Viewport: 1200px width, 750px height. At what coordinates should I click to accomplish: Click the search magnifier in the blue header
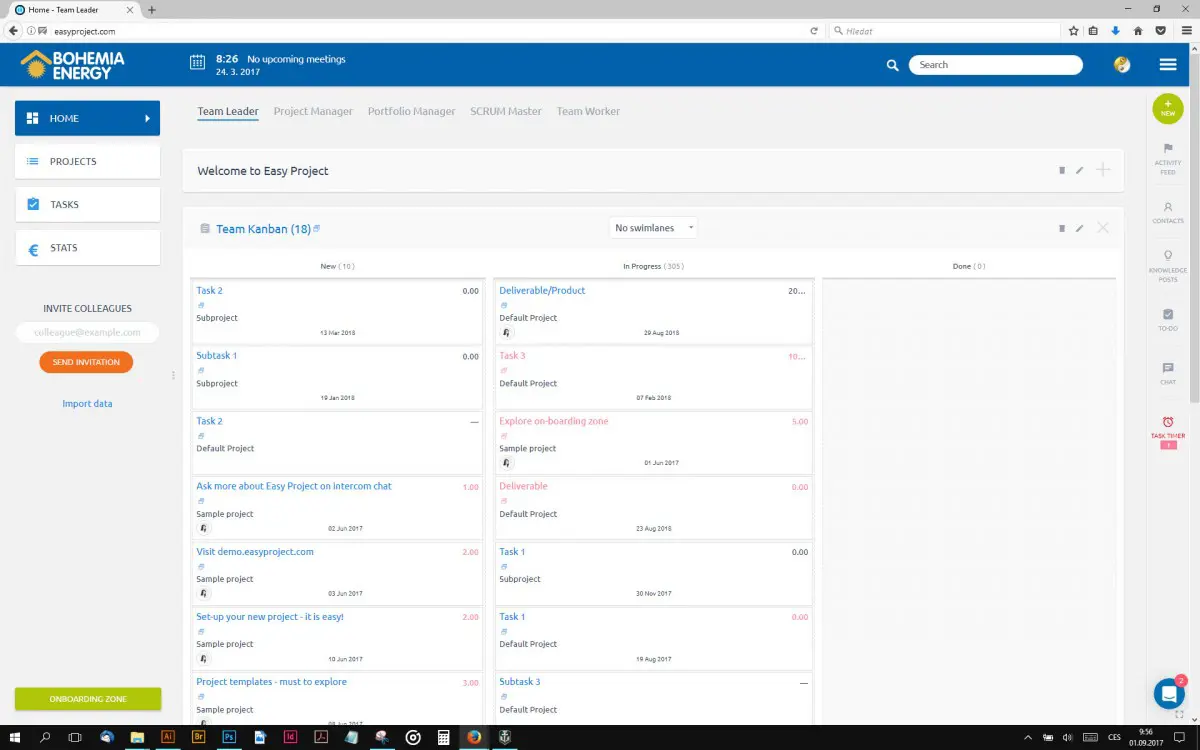[x=892, y=64]
